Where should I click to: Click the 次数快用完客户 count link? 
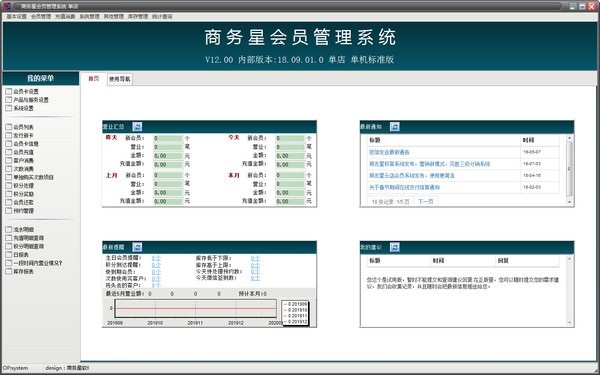(156, 279)
